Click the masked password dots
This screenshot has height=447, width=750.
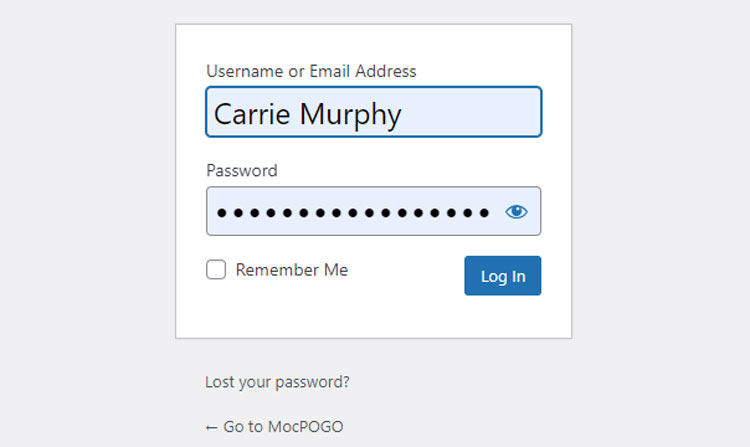[x=353, y=212]
